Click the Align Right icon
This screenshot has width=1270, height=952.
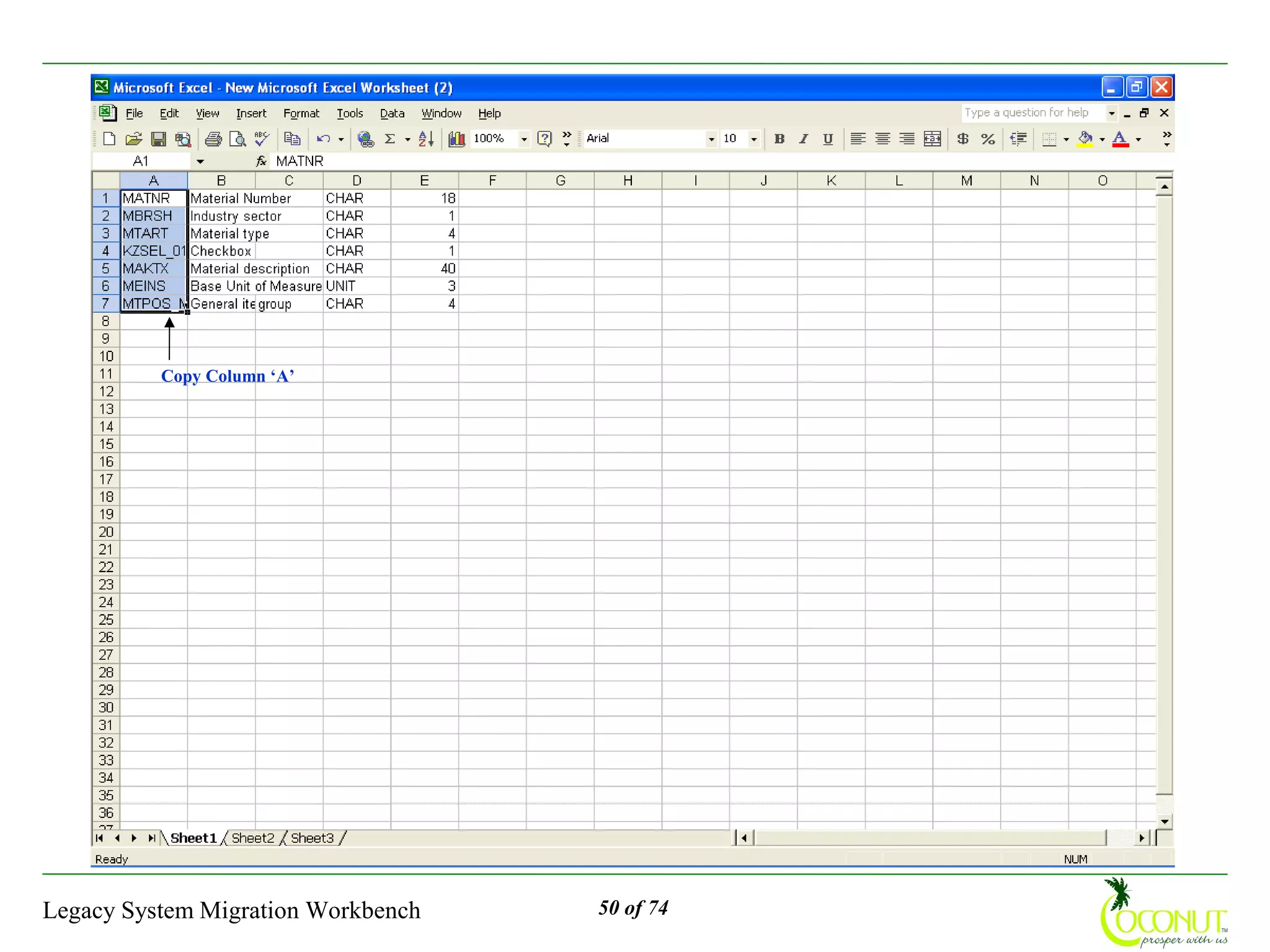pos(907,139)
